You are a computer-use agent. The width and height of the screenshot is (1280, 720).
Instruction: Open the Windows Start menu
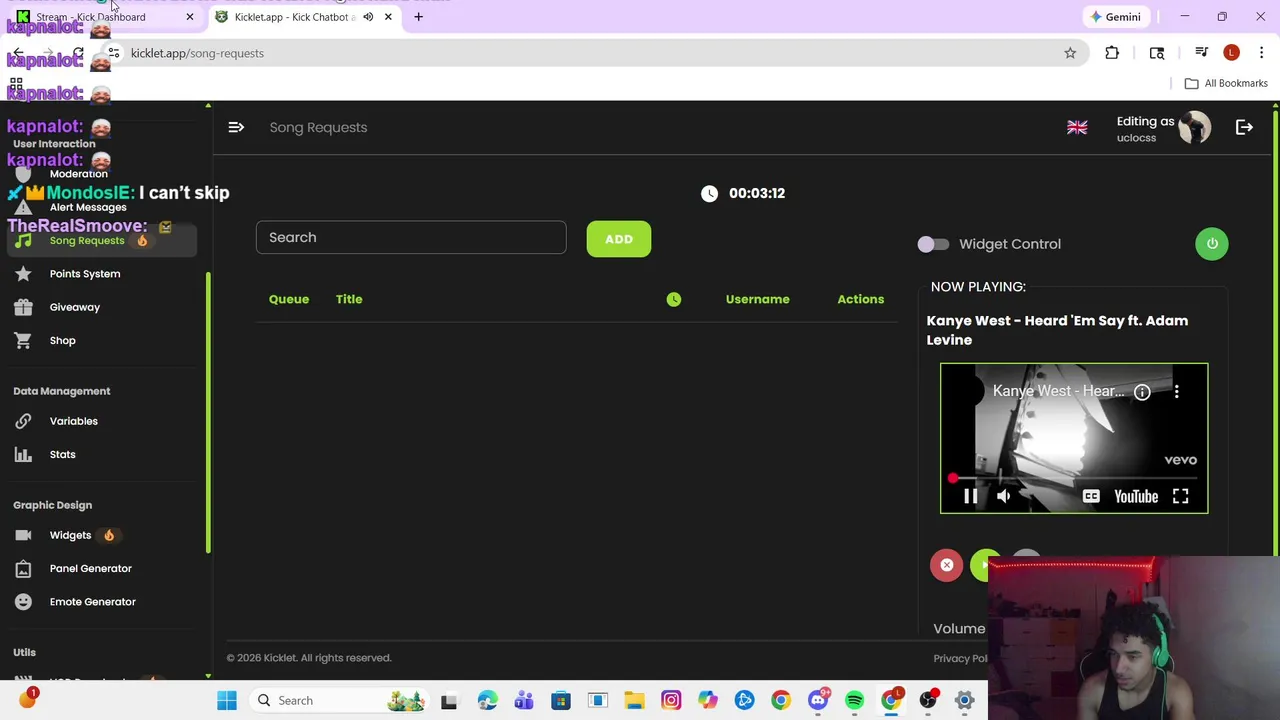tap(227, 701)
